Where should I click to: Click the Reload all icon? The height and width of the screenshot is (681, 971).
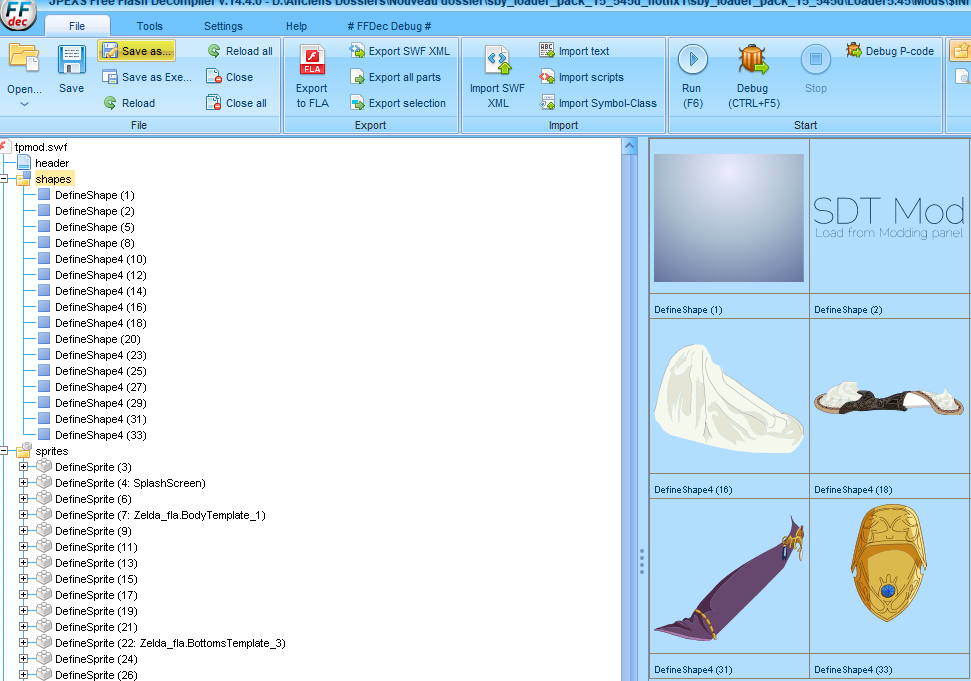[x=214, y=51]
